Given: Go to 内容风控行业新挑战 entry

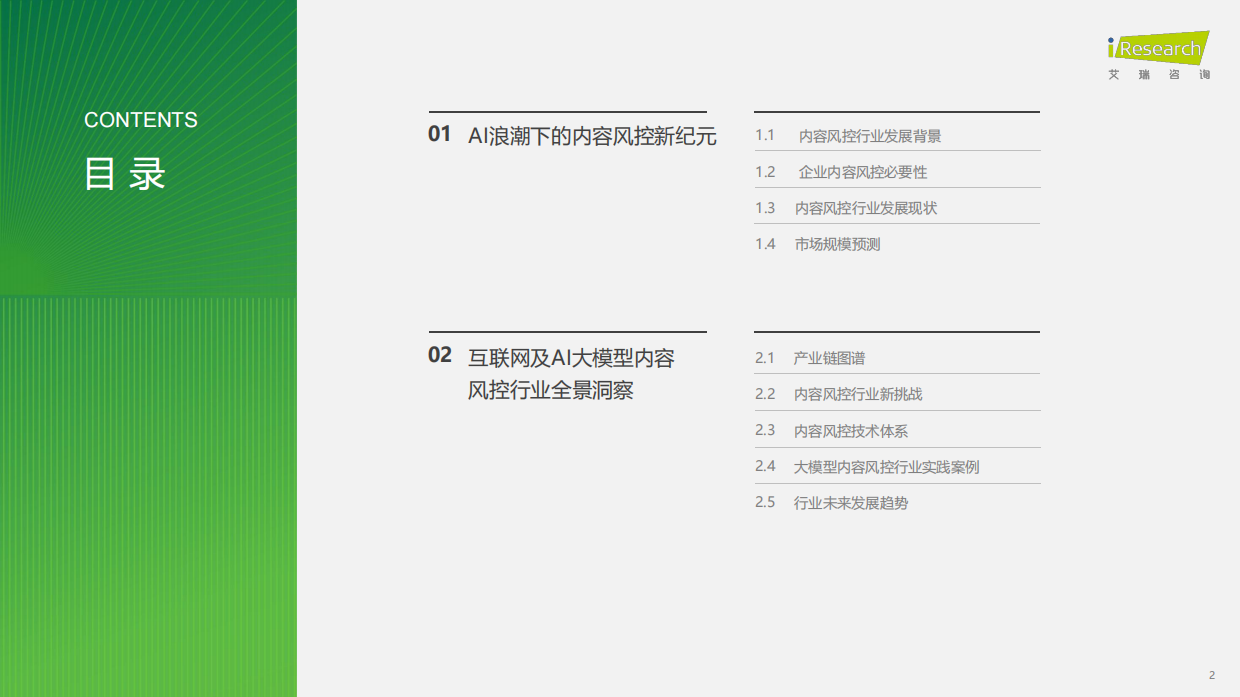Looking at the screenshot, I should 858,394.
